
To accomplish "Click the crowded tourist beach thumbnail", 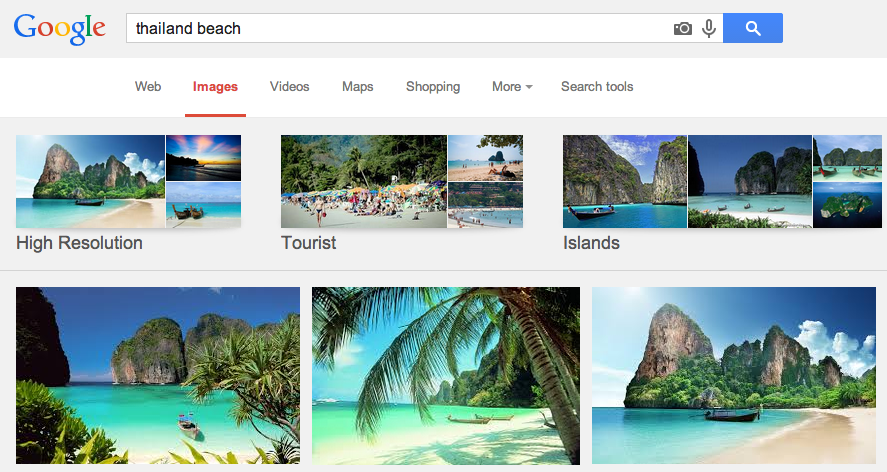I will [x=363, y=181].
